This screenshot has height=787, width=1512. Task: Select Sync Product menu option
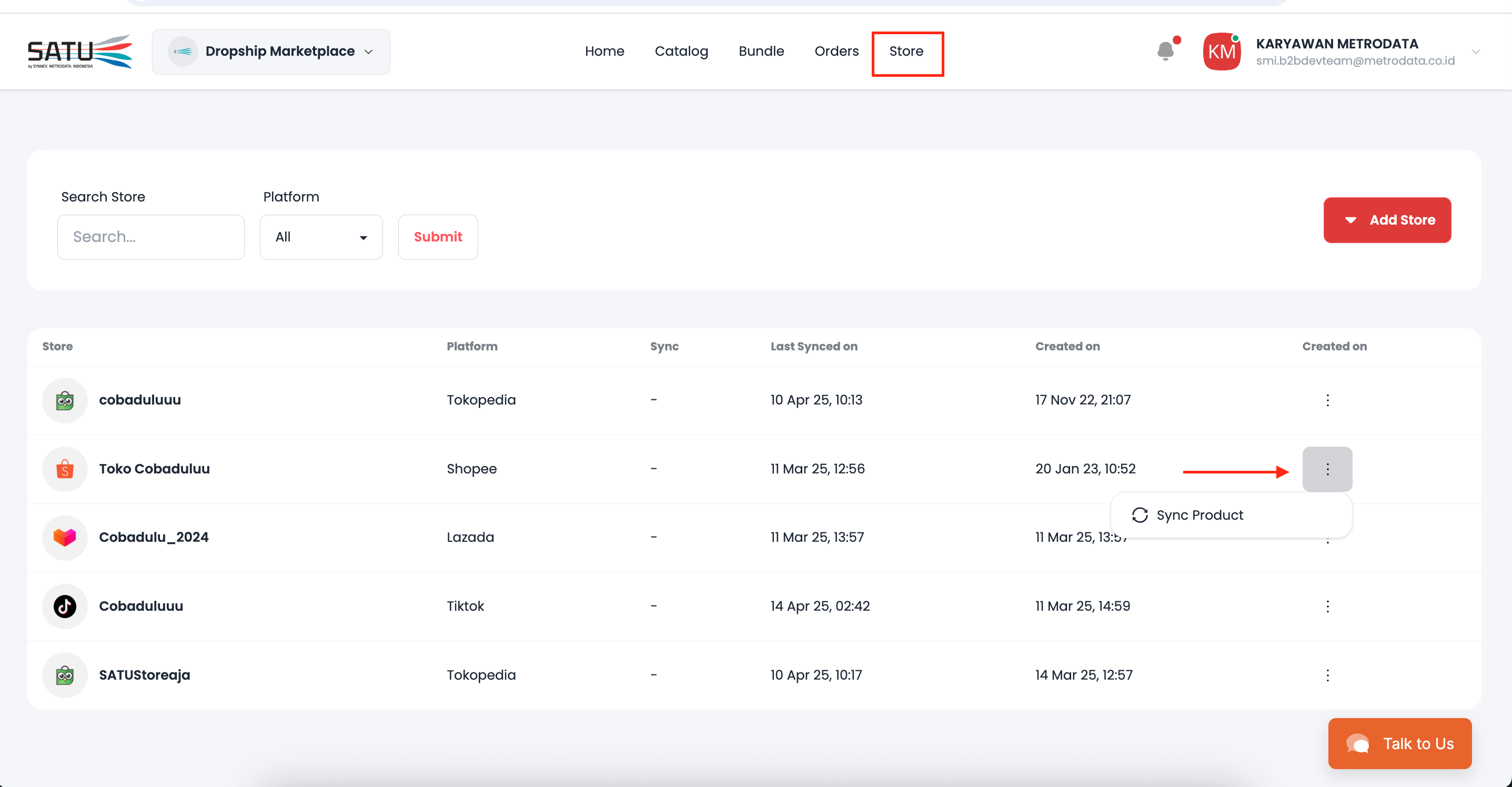(x=1199, y=515)
